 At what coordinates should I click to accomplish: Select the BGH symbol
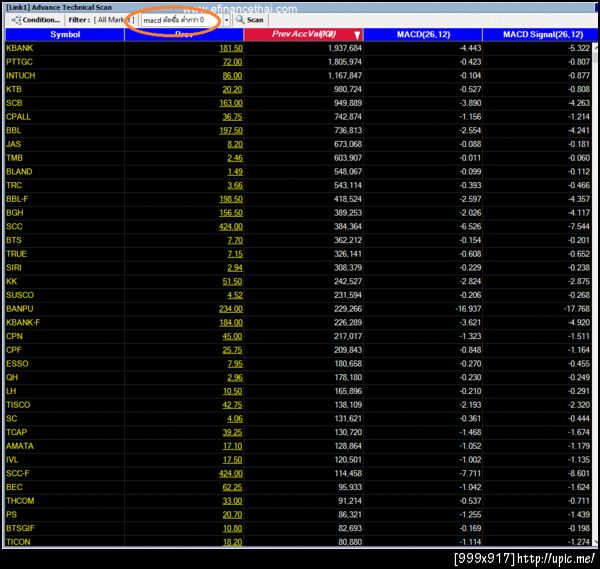(x=15, y=213)
